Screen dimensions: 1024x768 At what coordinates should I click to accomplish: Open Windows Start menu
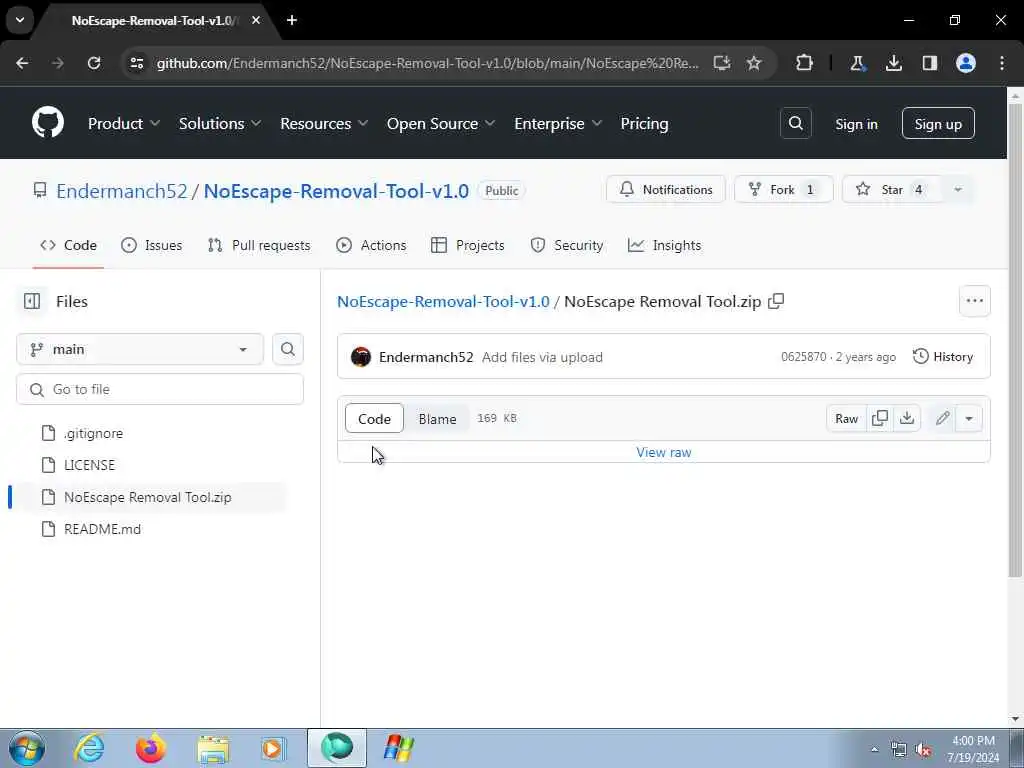pyautogui.click(x=27, y=748)
